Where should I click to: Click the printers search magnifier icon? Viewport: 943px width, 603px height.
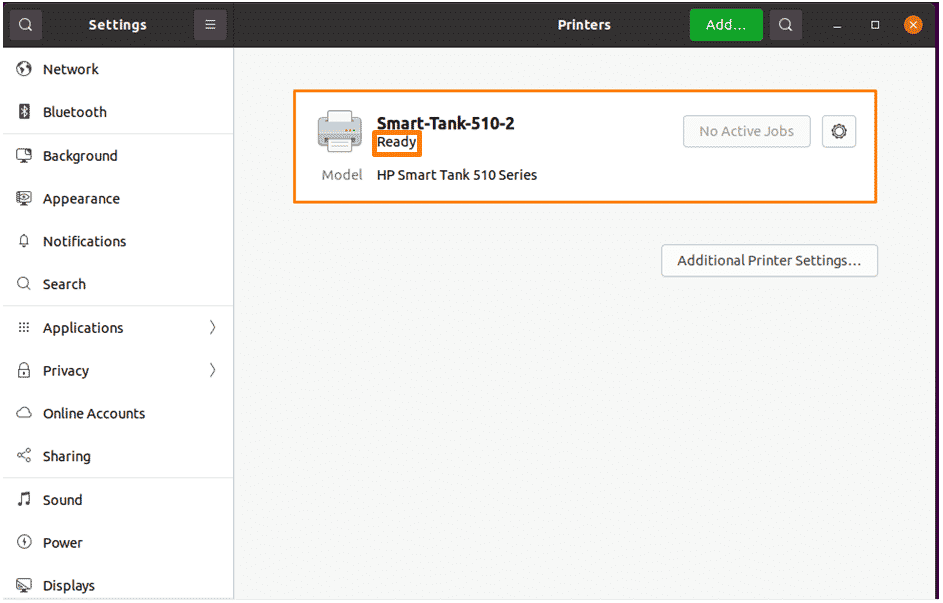tap(785, 25)
